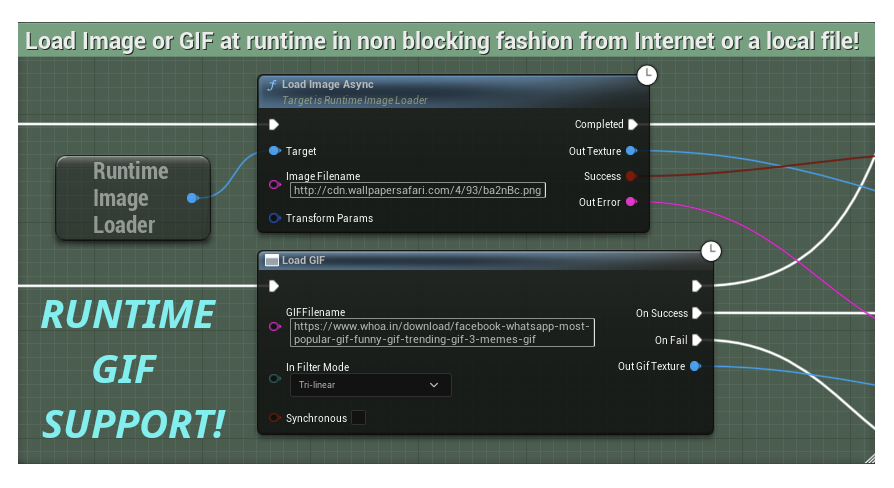Screen dimensions: 894x488
Task: Click the Completed pin label
Action: pos(599,124)
